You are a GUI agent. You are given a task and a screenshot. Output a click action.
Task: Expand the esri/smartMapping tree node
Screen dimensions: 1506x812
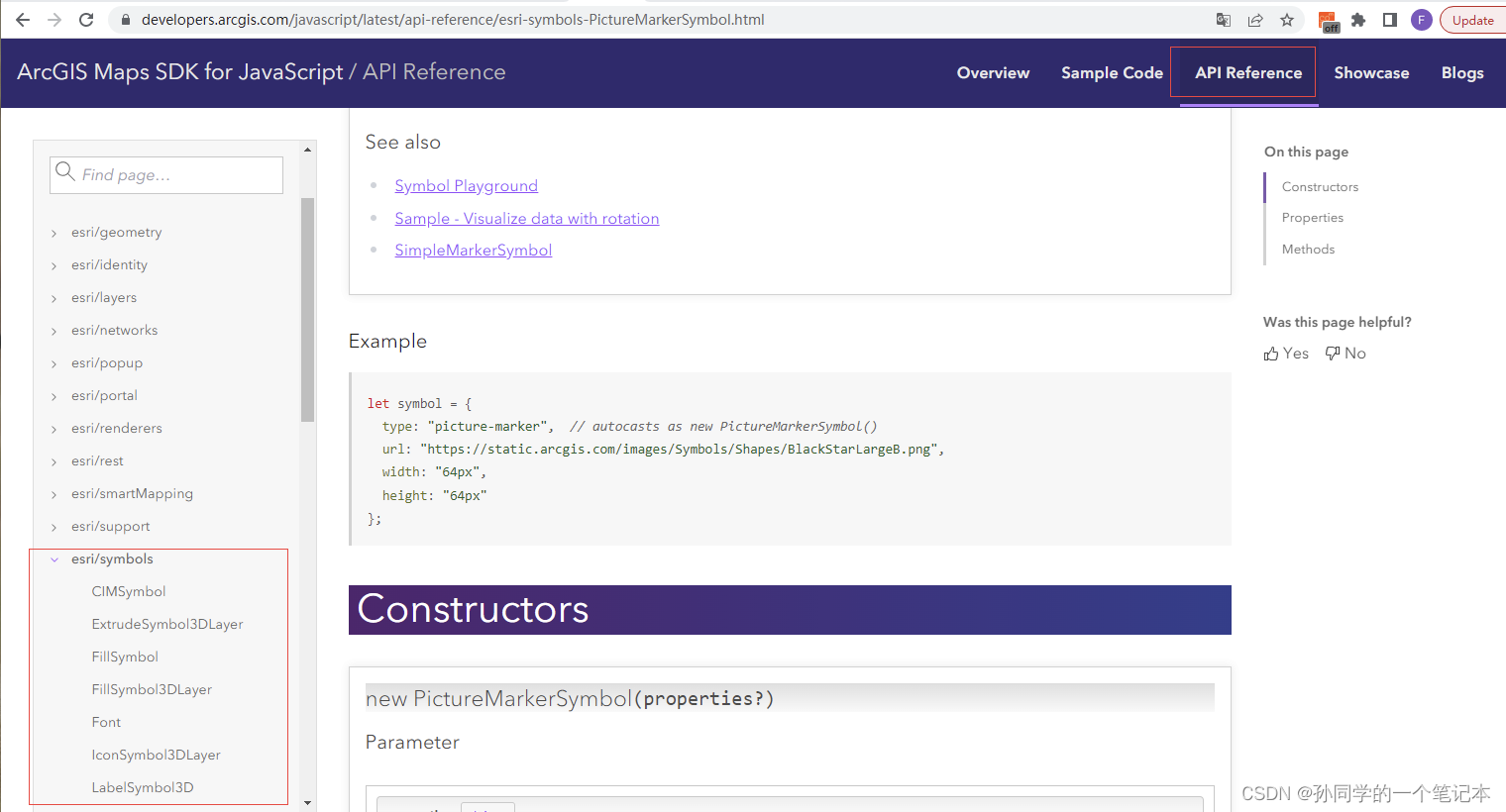tap(54, 495)
